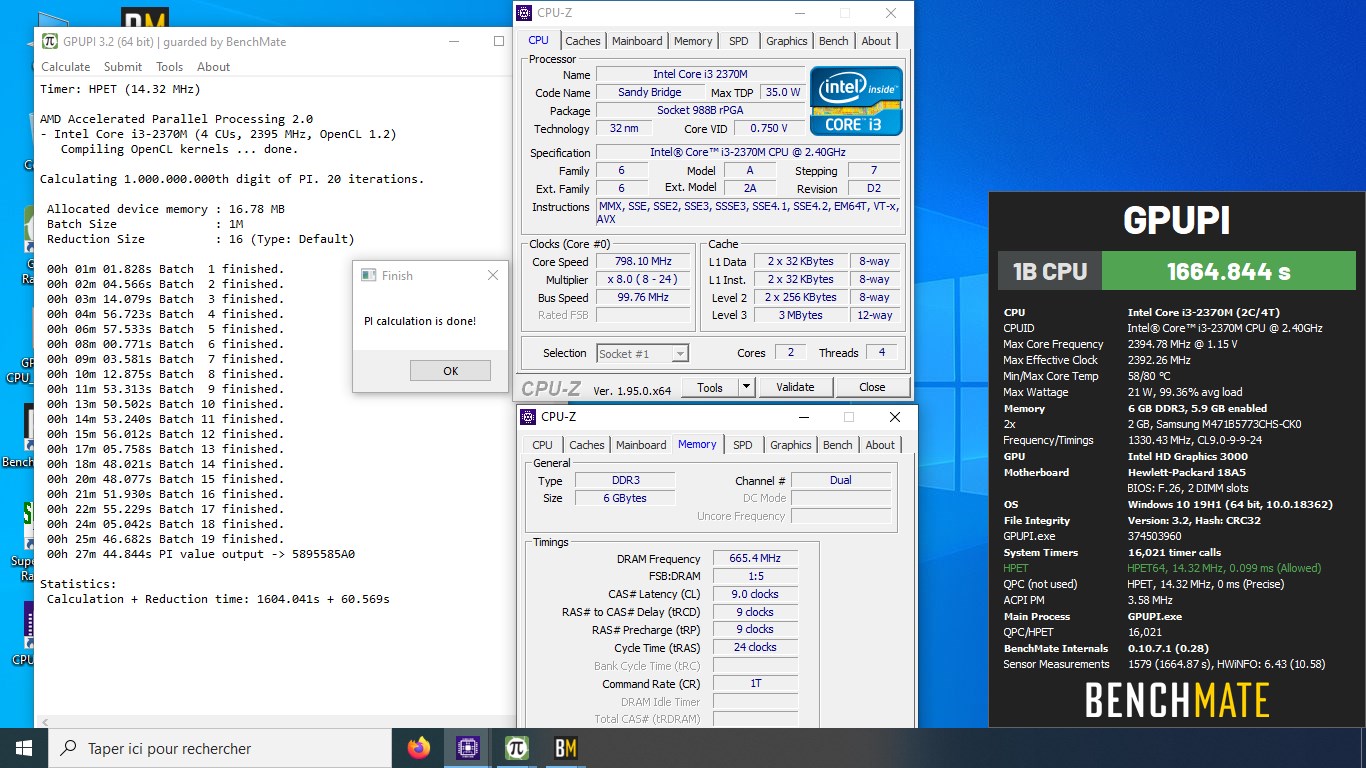The image size is (1366, 768).
Task: Expand the Tools dropdown arrow in CPU-Z
Action: 746,387
